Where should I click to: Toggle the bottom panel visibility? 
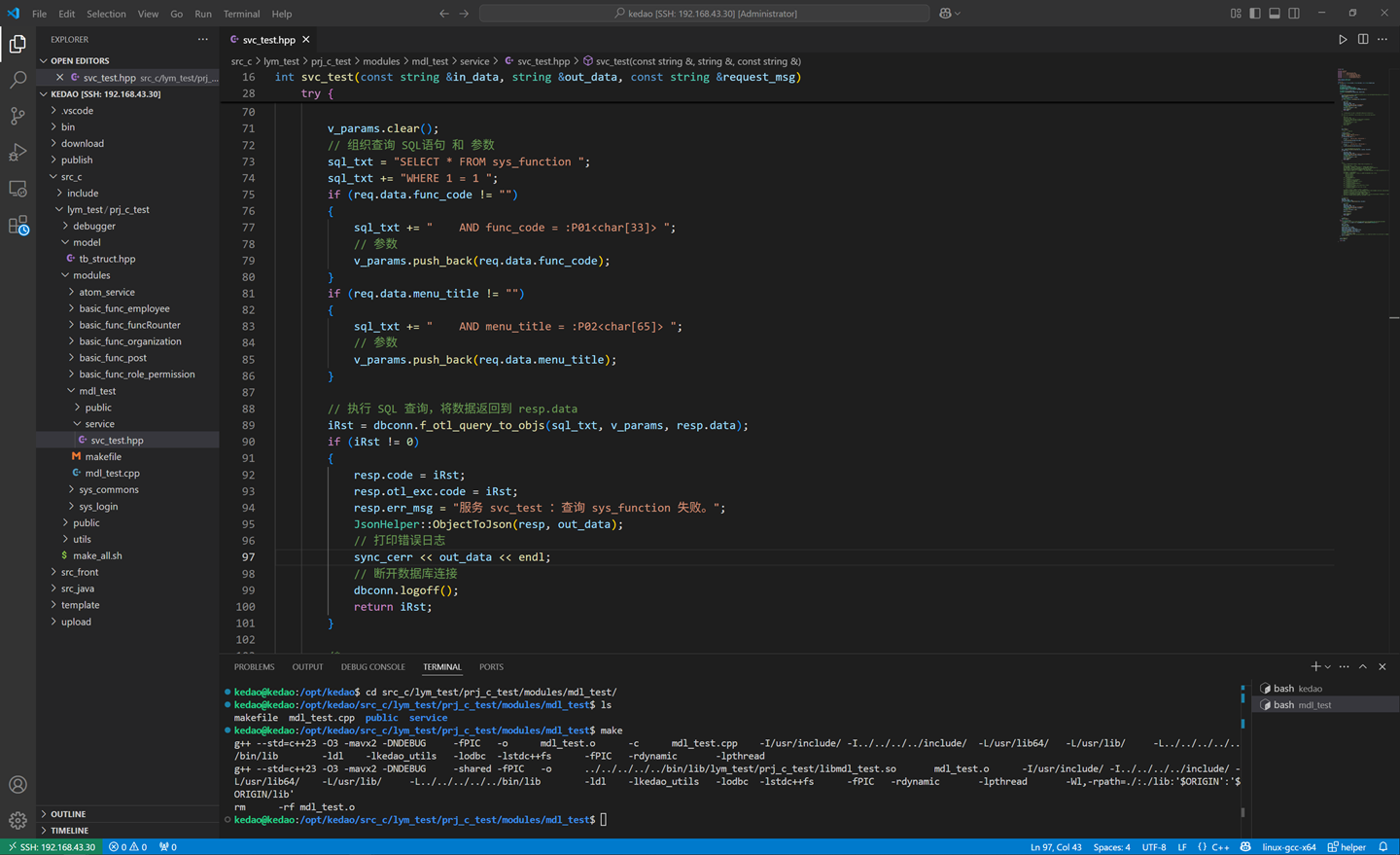pyautogui.click(x=1275, y=14)
